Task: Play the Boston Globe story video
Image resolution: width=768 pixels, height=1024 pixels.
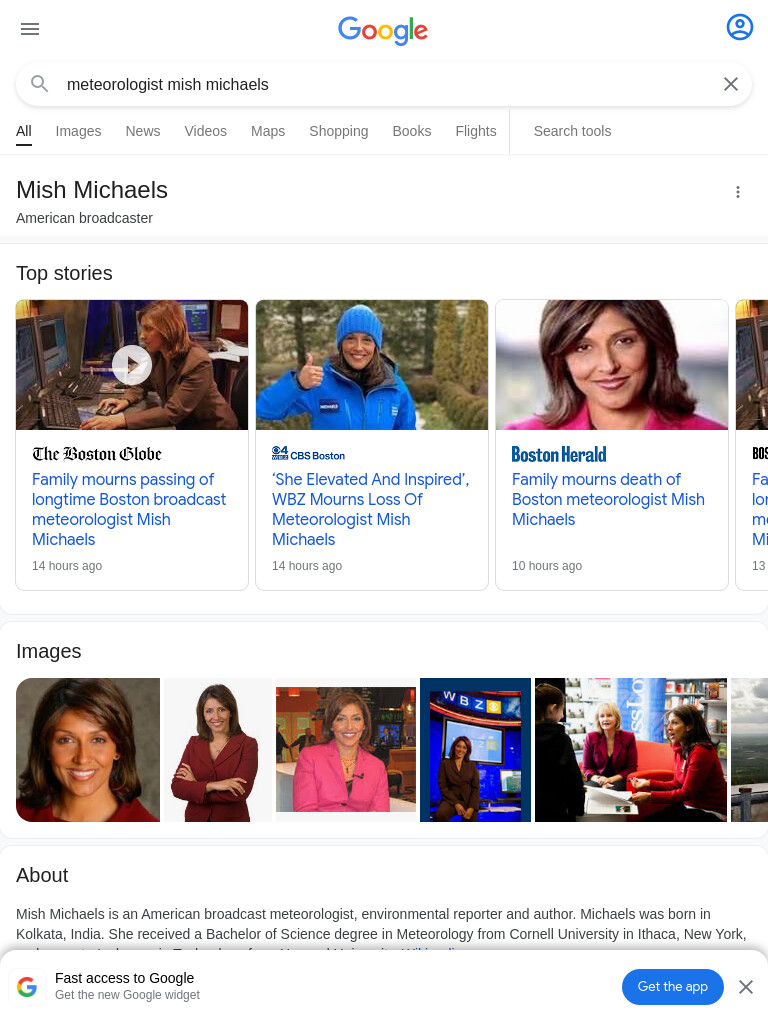Action: point(132,365)
